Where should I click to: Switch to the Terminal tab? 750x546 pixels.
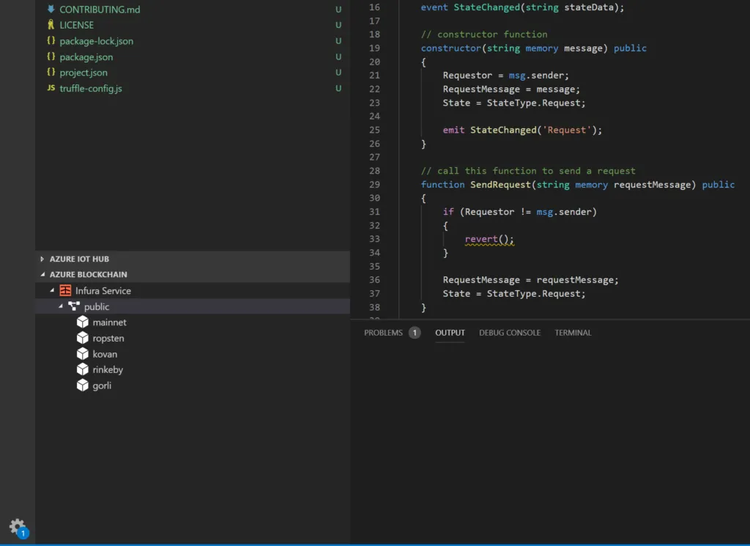[573, 333]
